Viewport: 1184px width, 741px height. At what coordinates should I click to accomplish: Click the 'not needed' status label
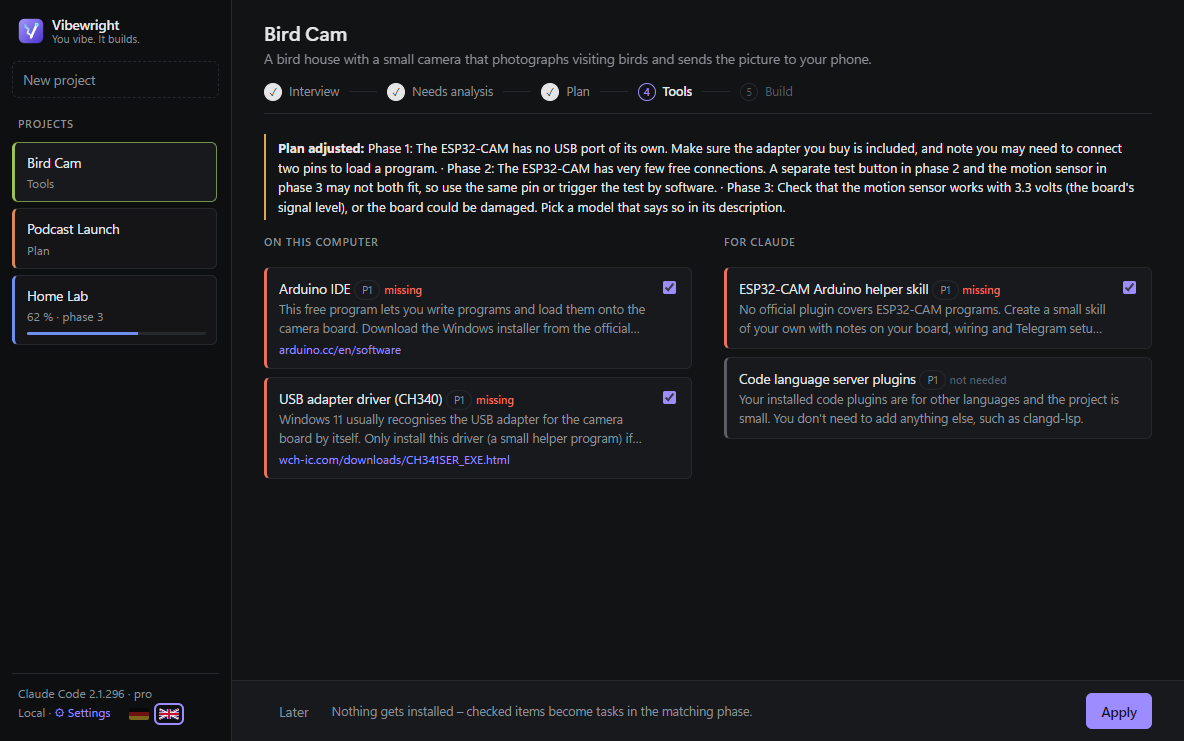point(978,380)
